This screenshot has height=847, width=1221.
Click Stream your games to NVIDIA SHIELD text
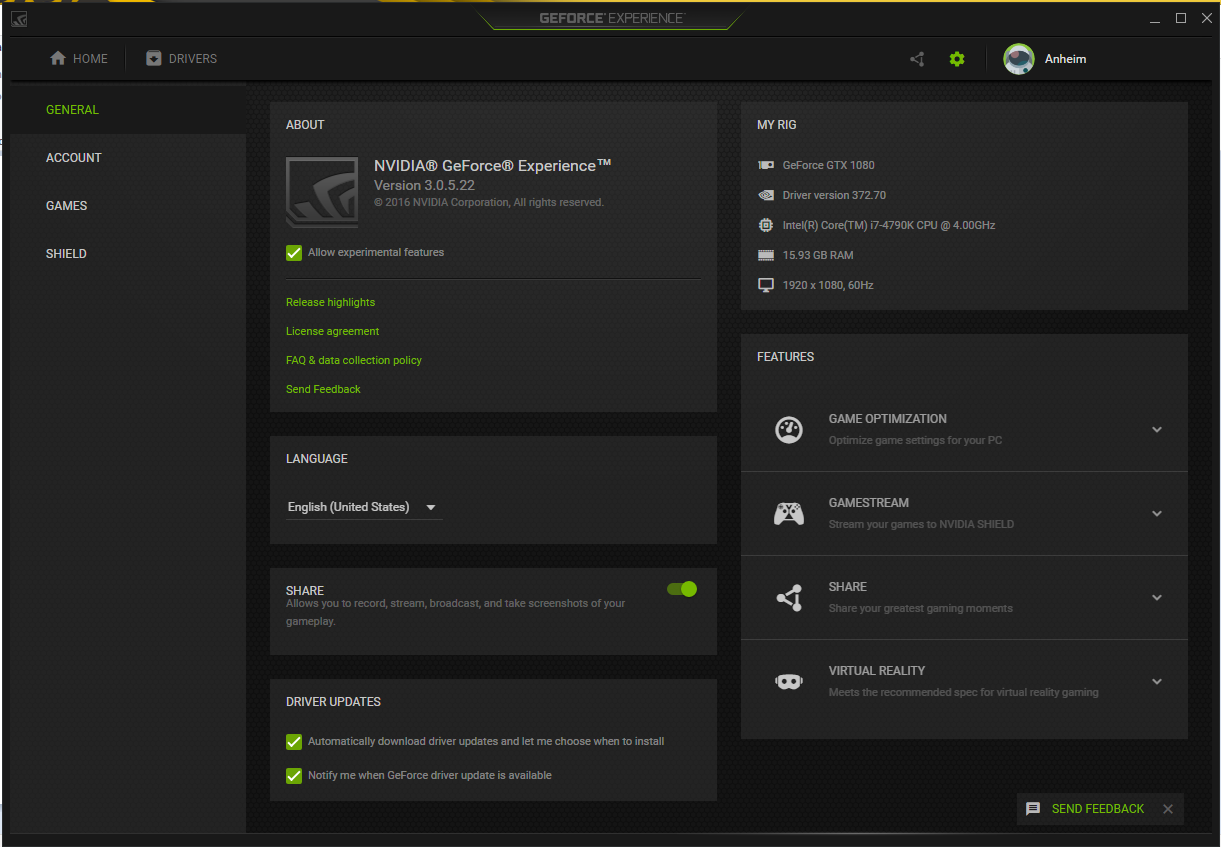click(921, 524)
